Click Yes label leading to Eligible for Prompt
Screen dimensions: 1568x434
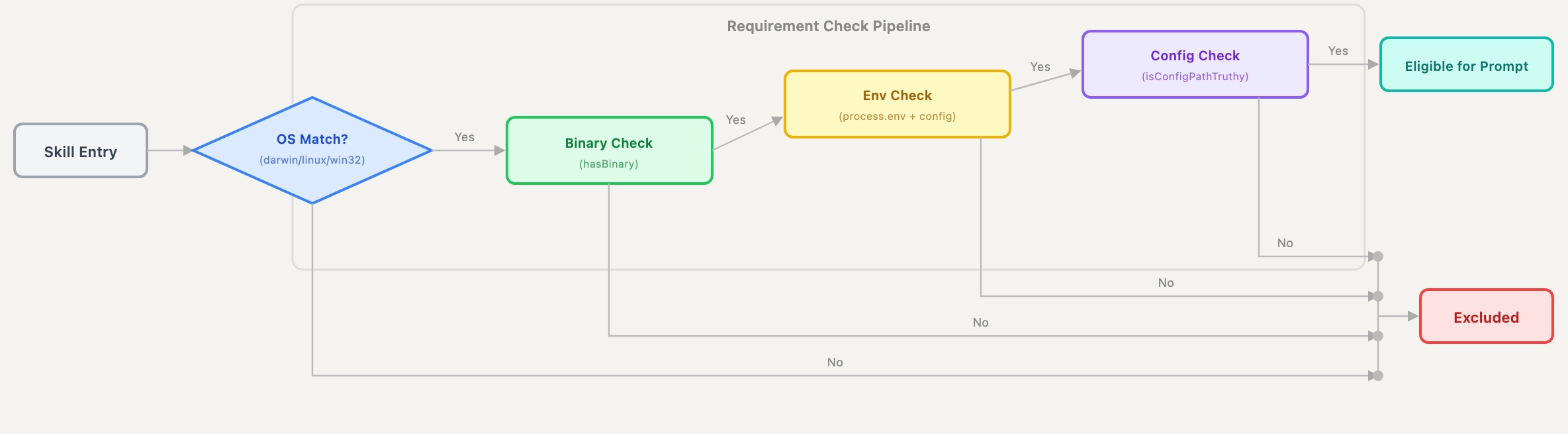click(1338, 51)
